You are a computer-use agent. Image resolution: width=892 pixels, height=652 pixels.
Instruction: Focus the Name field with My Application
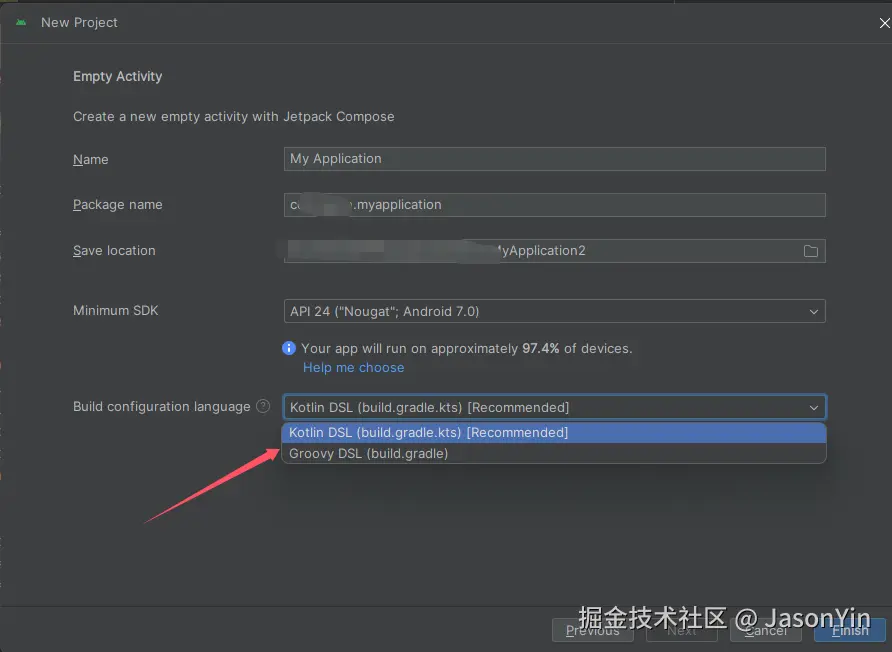tap(555, 159)
